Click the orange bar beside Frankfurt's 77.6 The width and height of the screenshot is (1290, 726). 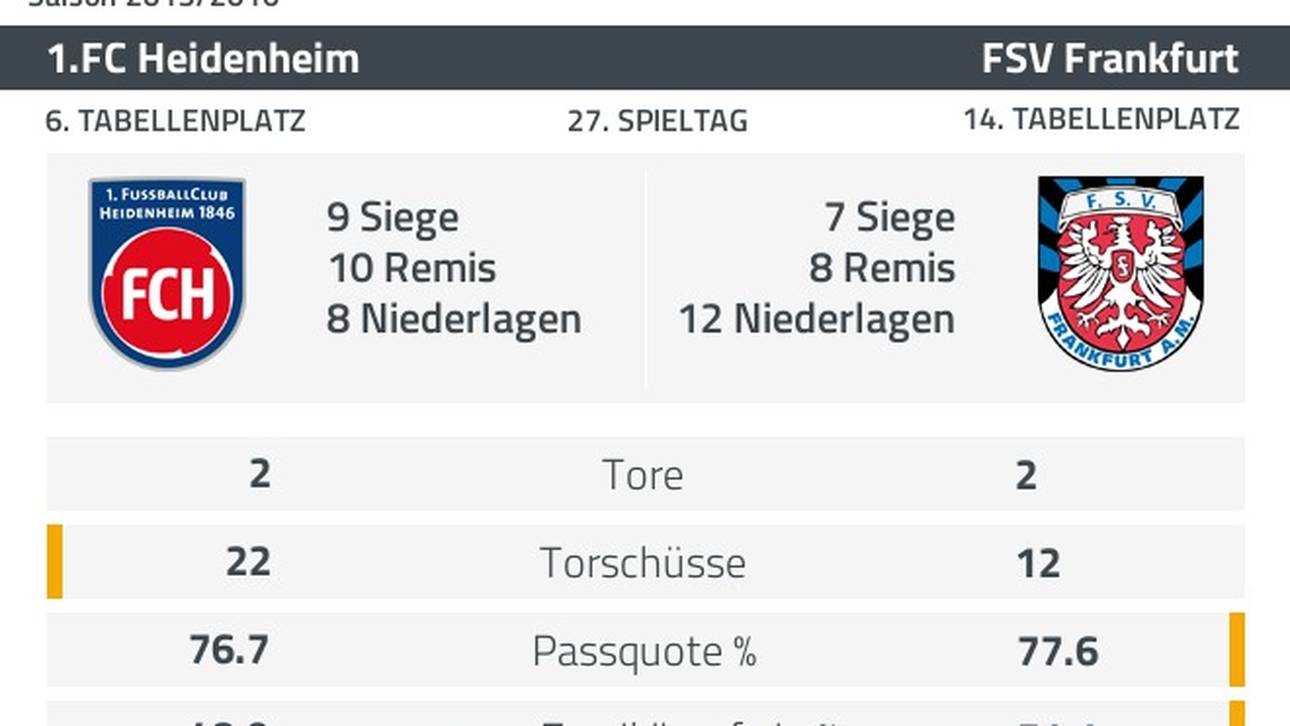(x=1237, y=650)
